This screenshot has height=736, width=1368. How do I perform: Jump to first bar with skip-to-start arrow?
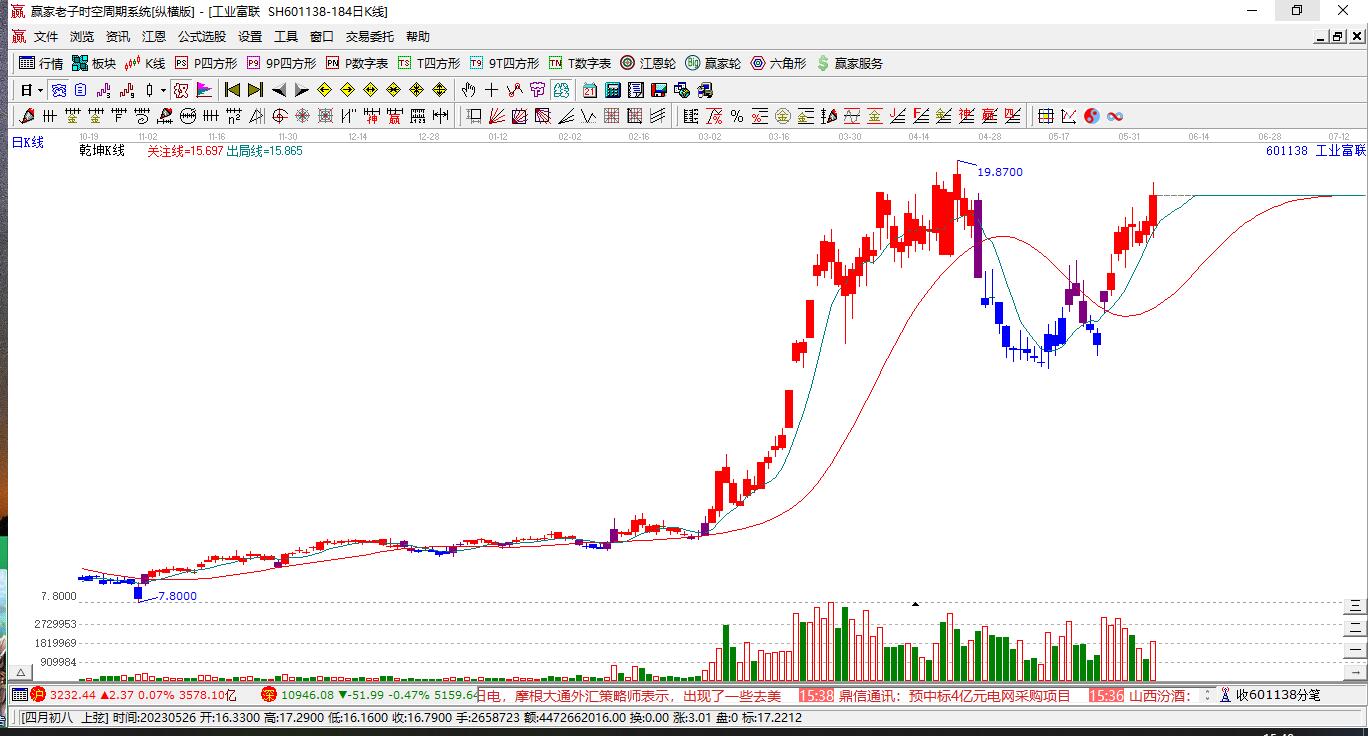[x=232, y=90]
